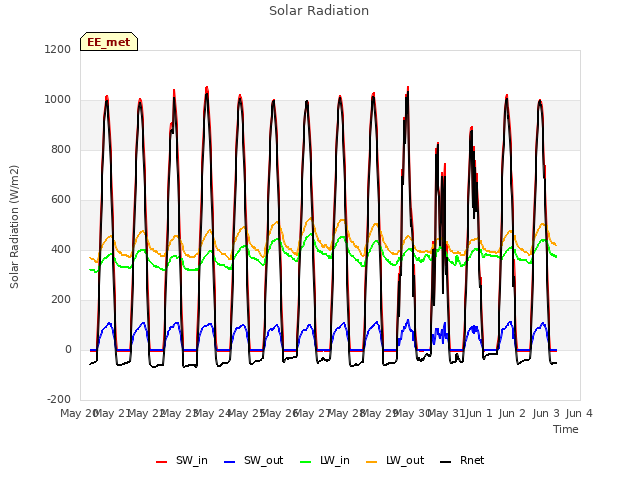Toggle the LW_out legend entry

tap(395, 460)
